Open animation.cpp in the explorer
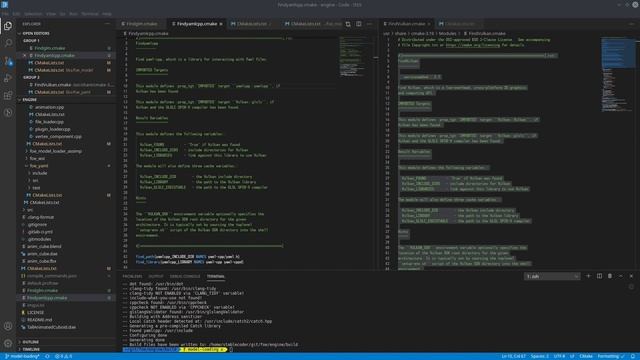This screenshot has width=640, height=360. click(x=49, y=107)
